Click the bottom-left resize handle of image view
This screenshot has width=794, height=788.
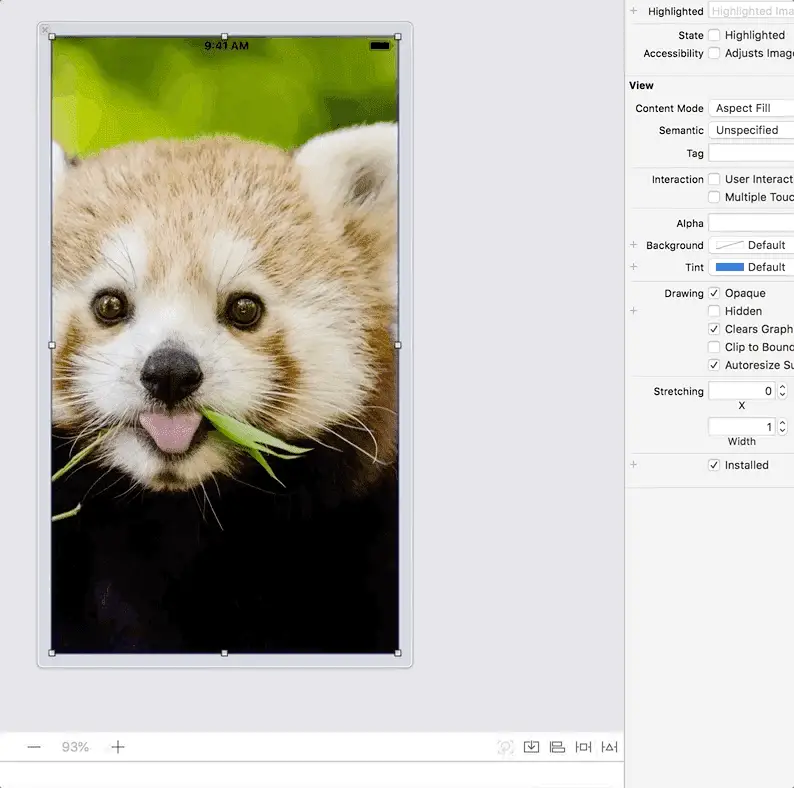(52, 653)
